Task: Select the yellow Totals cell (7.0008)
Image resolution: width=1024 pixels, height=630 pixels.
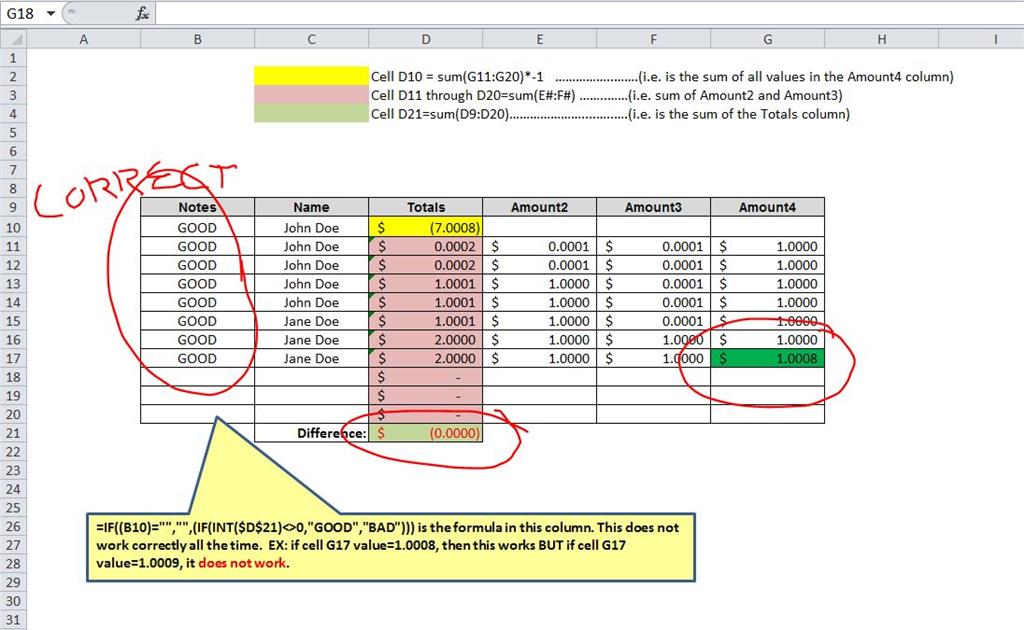Action: coord(426,227)
